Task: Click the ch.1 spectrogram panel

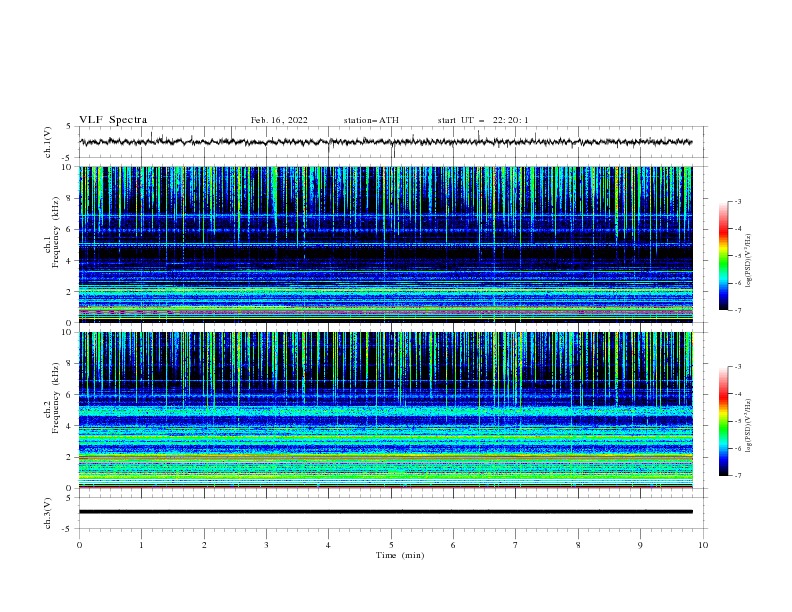Action: [386, 244]
